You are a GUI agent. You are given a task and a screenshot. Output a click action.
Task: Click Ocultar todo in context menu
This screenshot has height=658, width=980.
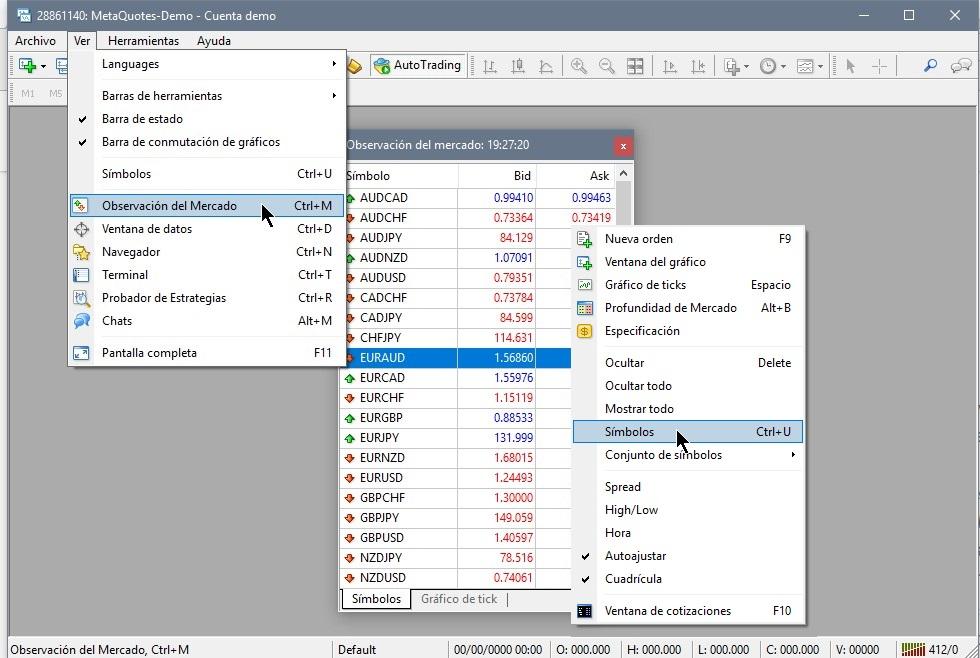688,386
